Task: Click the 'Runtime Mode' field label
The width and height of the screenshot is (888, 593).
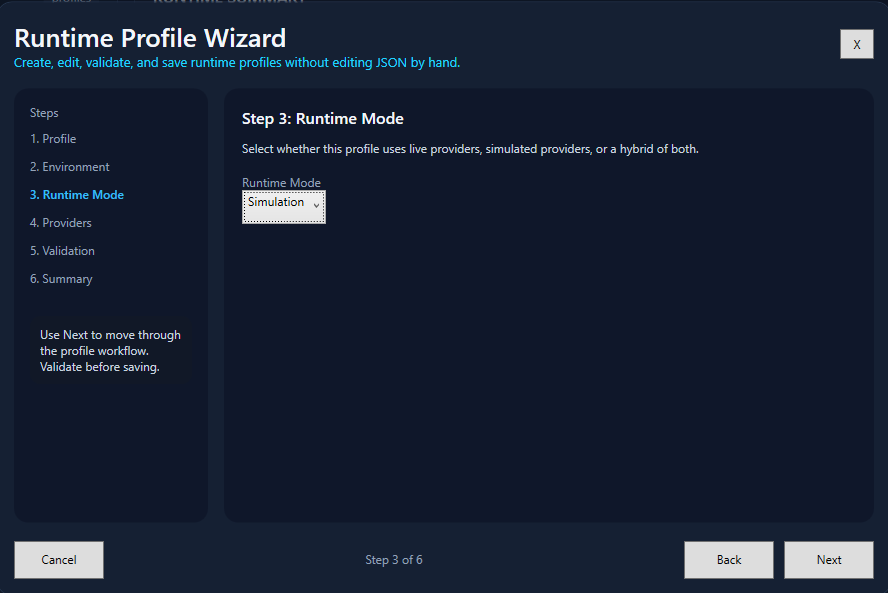Action: coord(281,182)
